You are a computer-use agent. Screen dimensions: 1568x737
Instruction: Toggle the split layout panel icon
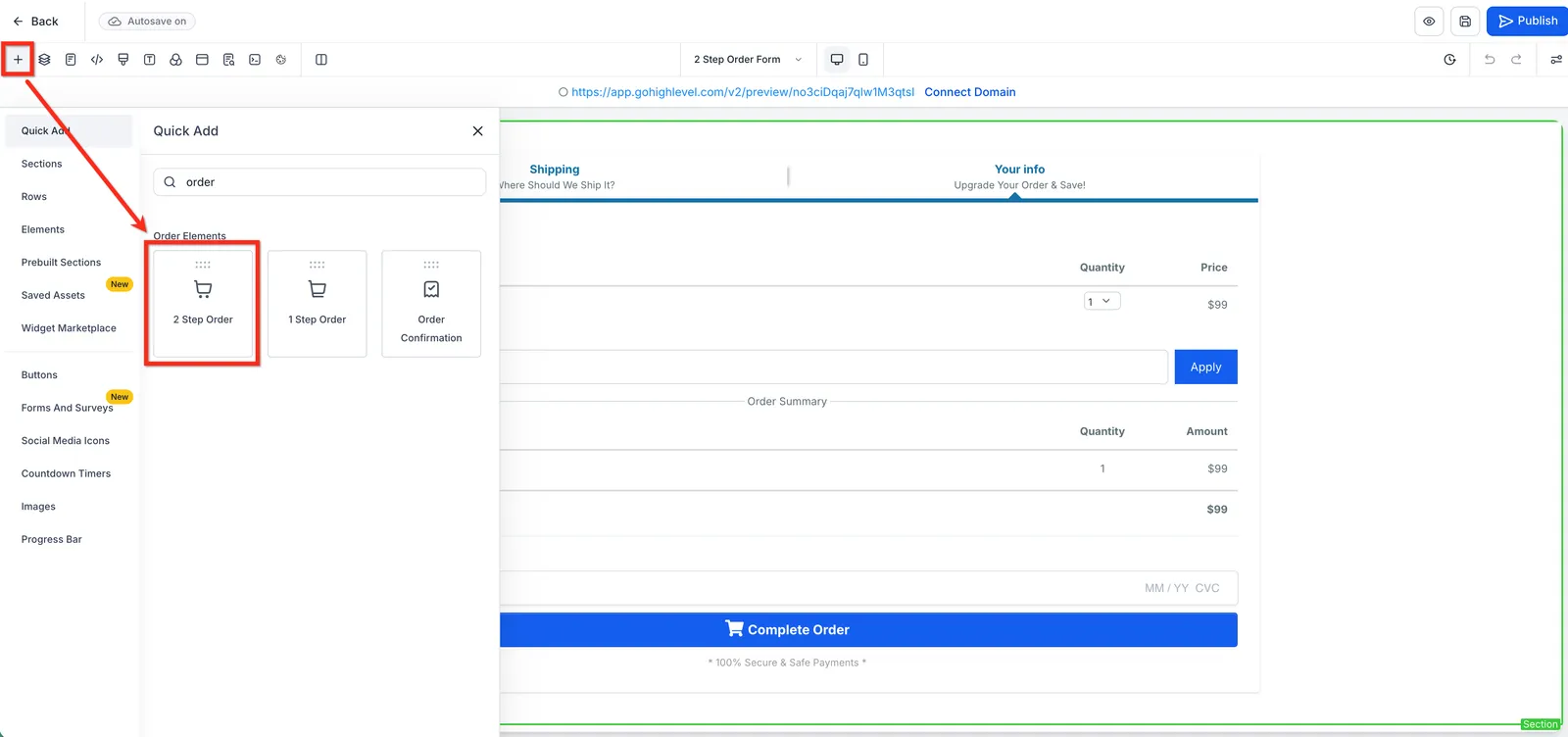tap(321, 60)
